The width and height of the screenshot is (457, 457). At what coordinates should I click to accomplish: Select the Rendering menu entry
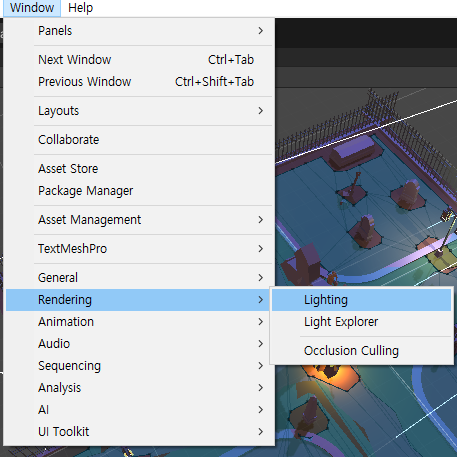[139, 300]
